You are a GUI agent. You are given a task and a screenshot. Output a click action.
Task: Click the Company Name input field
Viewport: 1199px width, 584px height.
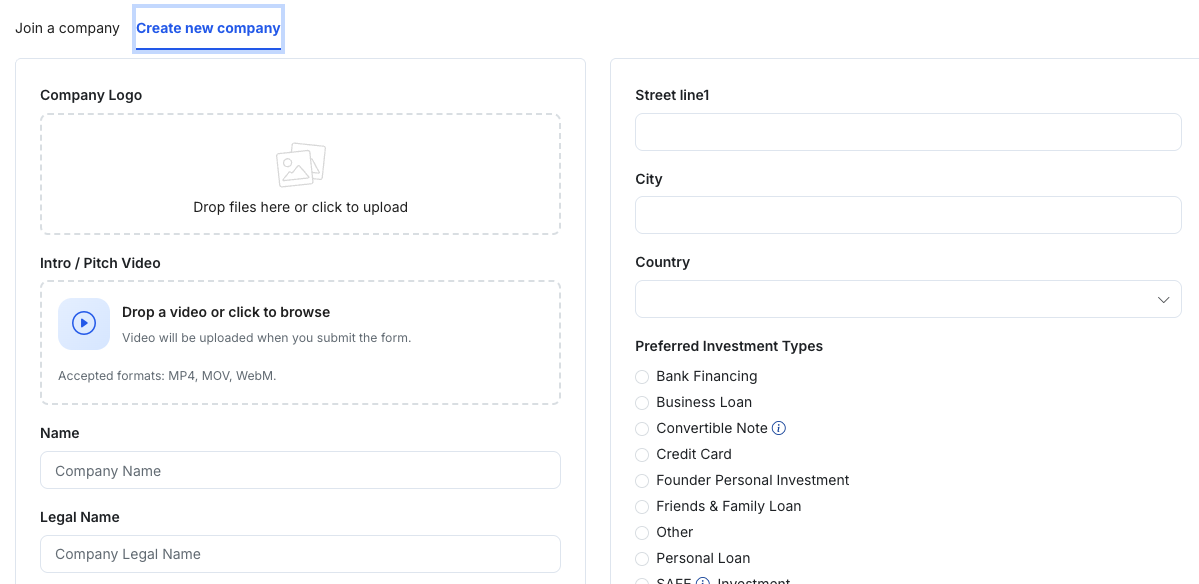pos(300,471)
